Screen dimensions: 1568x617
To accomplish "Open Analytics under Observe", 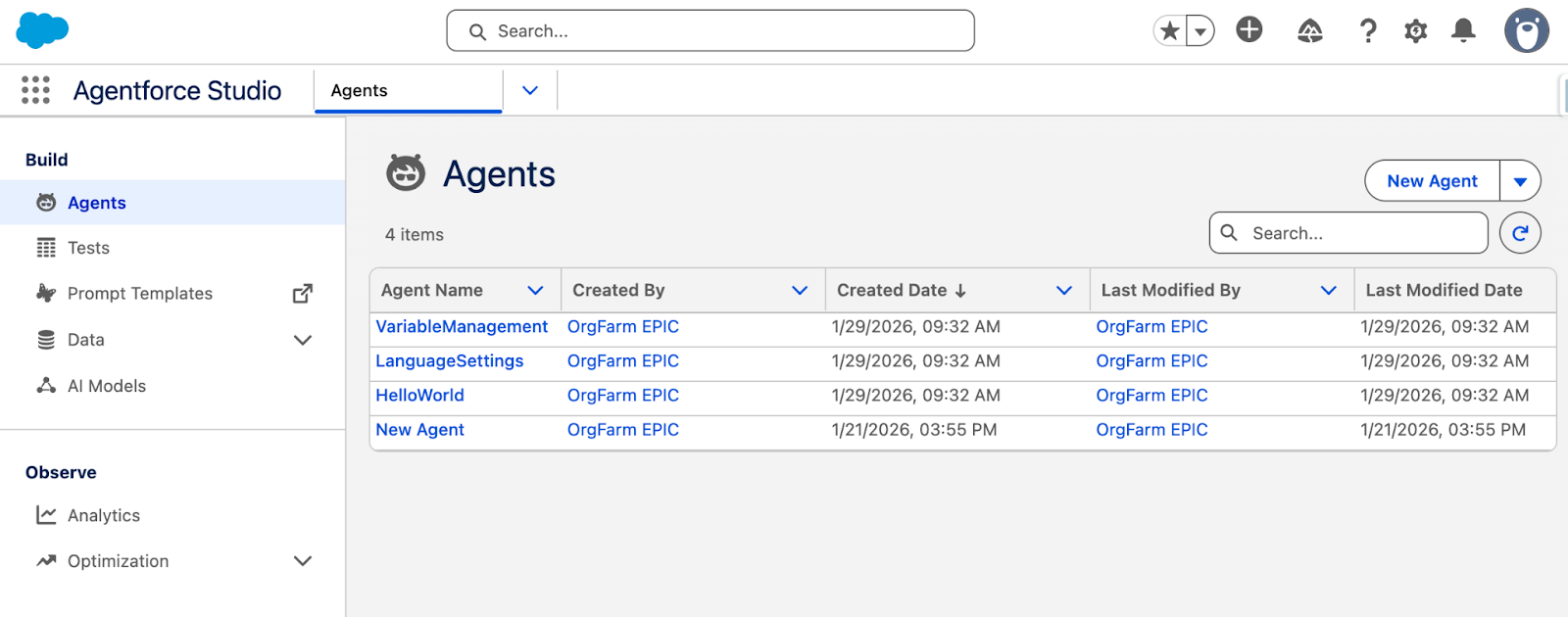I will coord(103,516).
